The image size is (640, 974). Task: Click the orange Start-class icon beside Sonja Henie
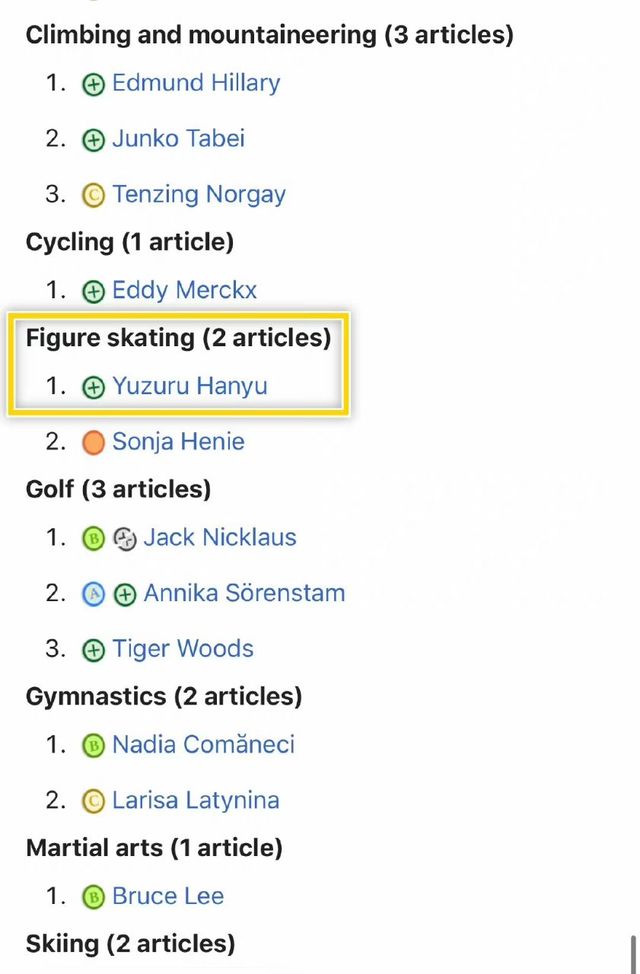[93, 443]
